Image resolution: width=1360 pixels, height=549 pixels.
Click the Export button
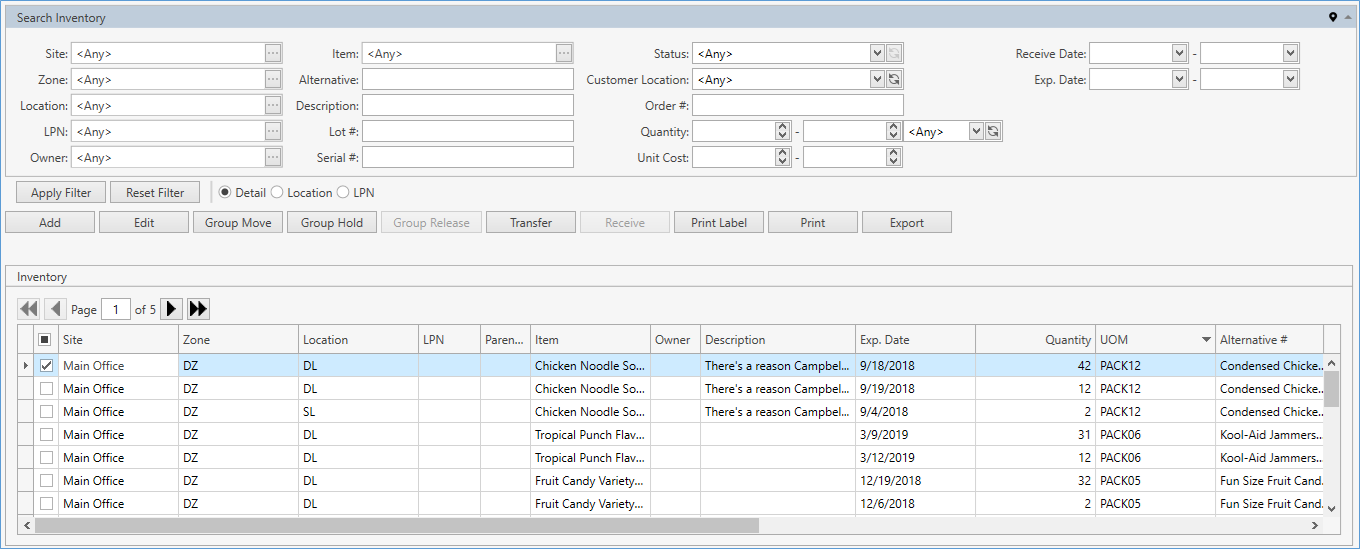click(906, 223)
